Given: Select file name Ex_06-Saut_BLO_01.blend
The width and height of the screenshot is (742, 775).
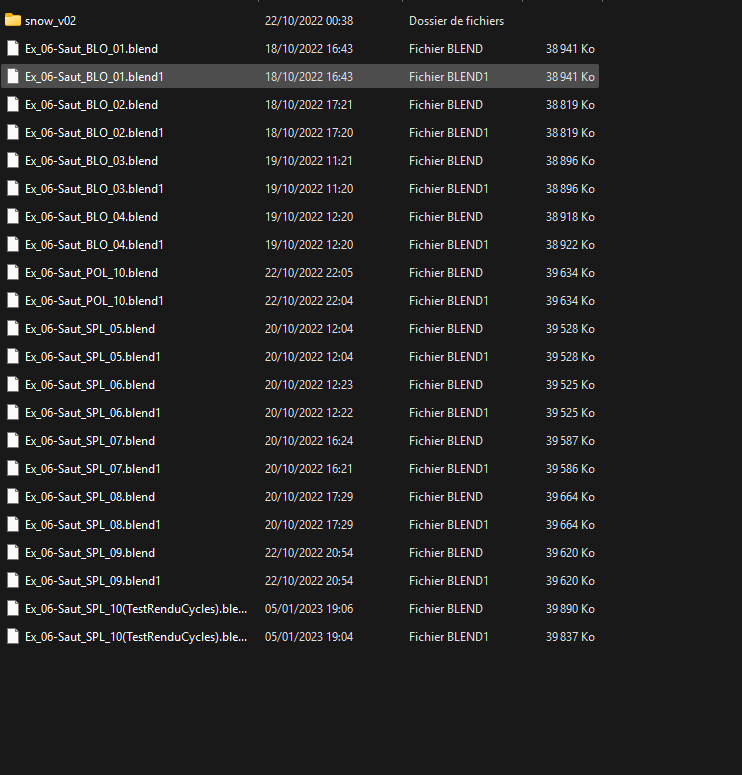Looking at the screenshot, I should pyautogui.click(x=91, y=49).
